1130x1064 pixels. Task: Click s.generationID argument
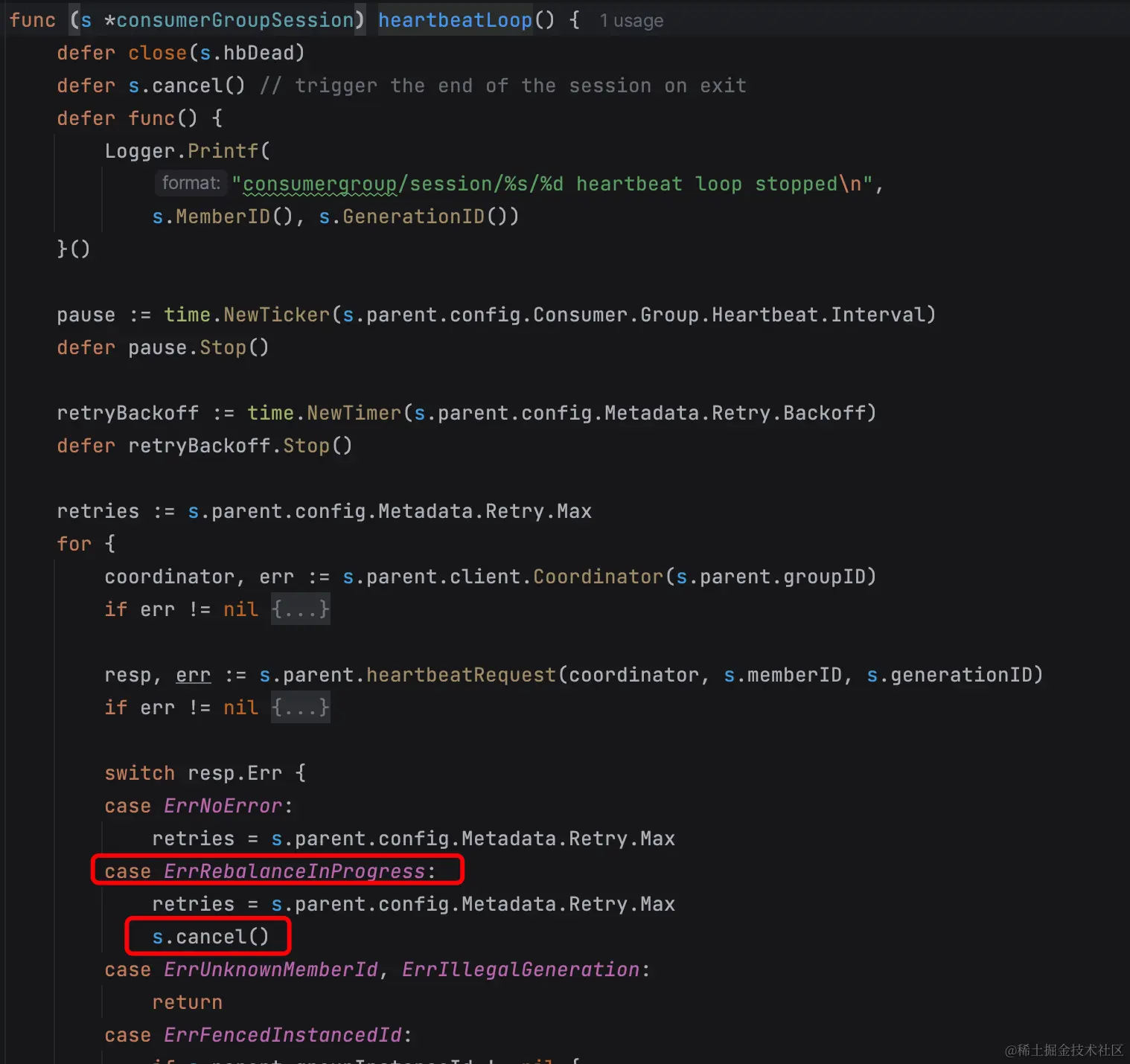pyautogui.click(x=950, y=675)
